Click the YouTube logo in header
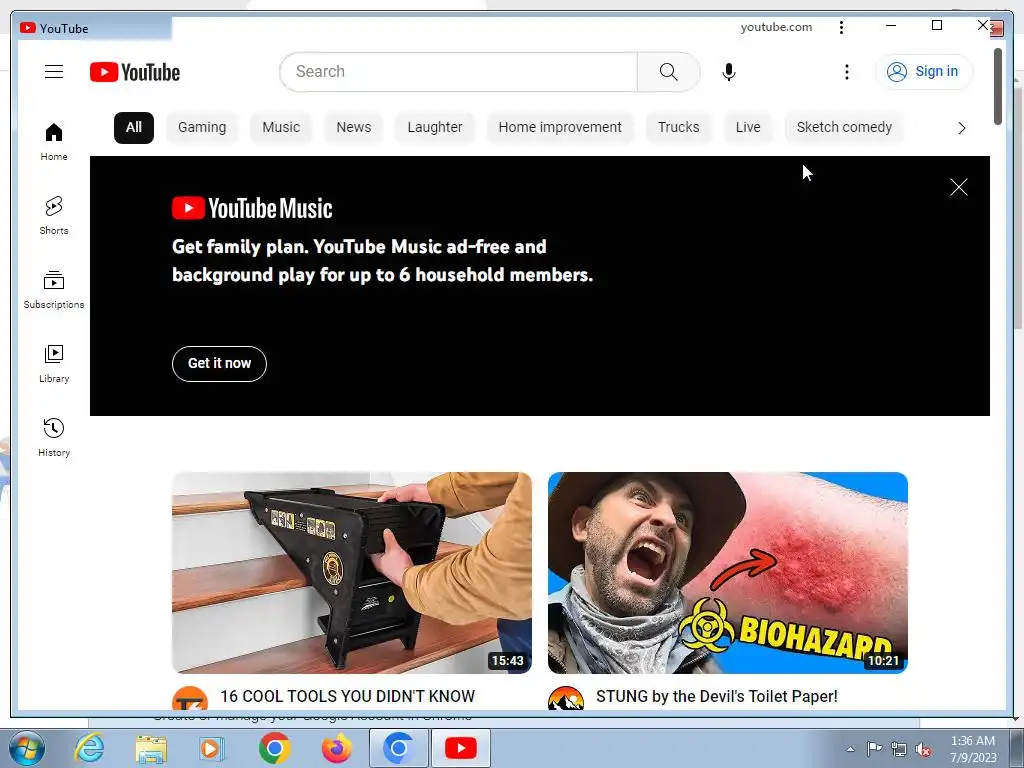 [135, 72]
